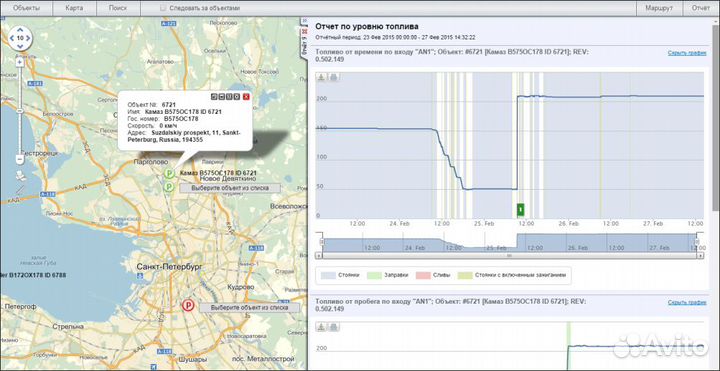Click the Кудрово label on the map
Image resolution: width=720 pixels, height=371 pixels.
click(x=241, y=287)
